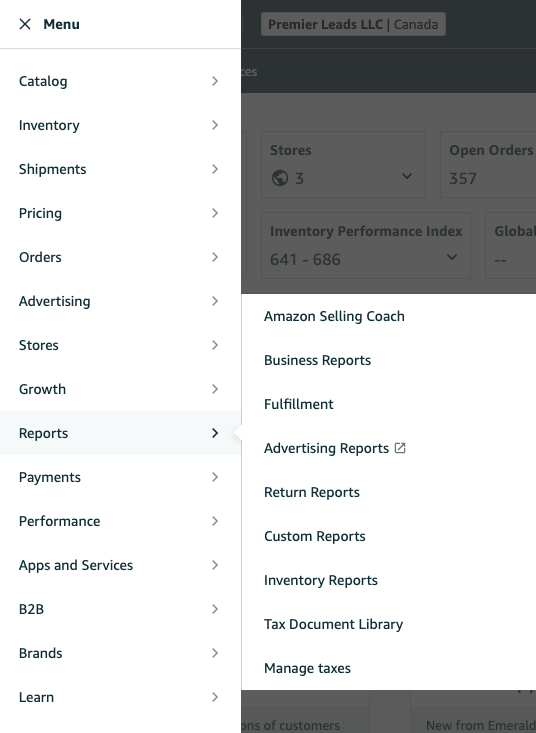Open Amazon Selling Coach report
The width and height of the screenshot is (536, 733).
(x=334, y=316)
